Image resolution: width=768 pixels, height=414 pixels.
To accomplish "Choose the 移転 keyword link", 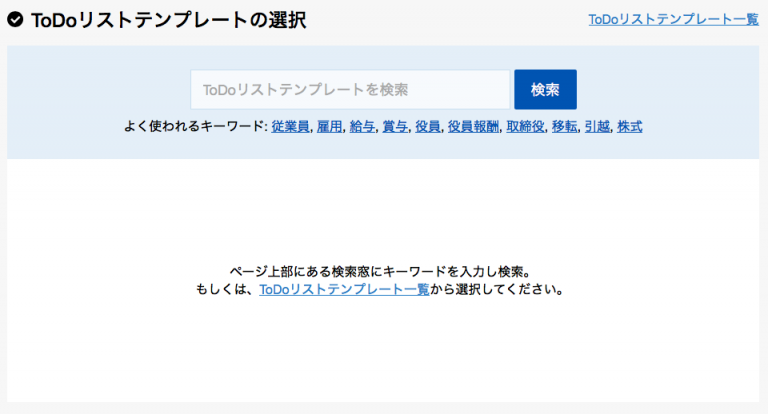I will click(x=564, y=127).
